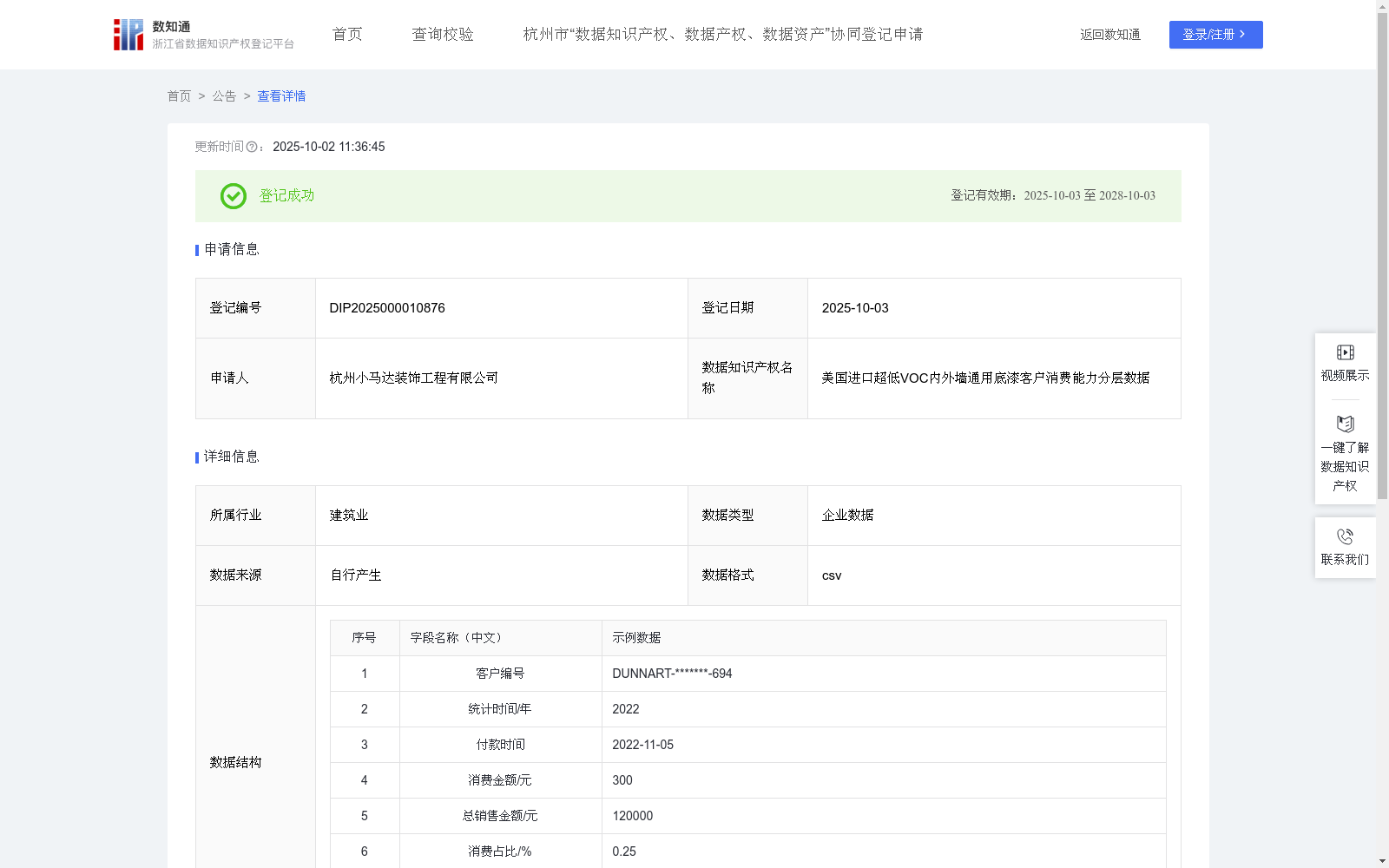Click the csv data format value
The width and height of the screenshot is (1389, 868).
(x=832, y=575)
